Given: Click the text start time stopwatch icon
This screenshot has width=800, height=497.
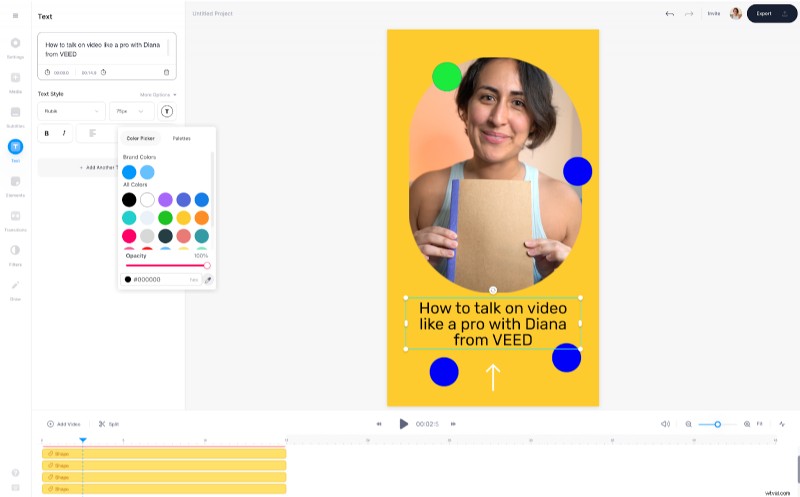Looking at the screenshot, I should [47, 72].
